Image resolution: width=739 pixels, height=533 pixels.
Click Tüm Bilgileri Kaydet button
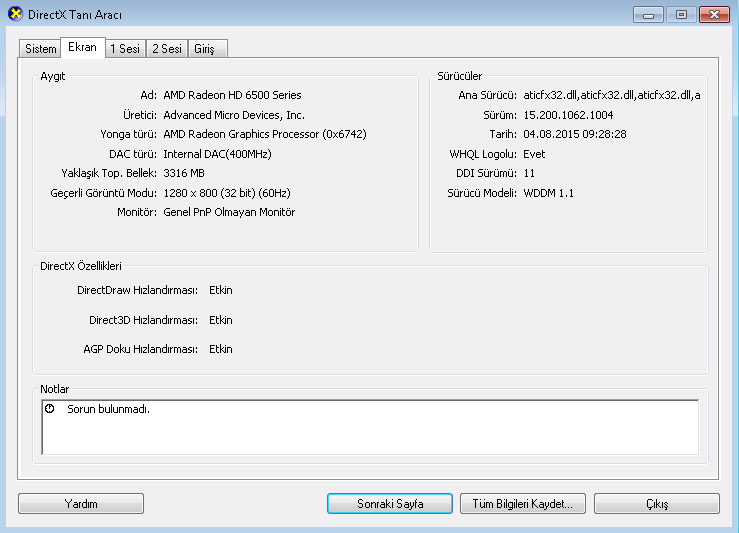pos(523,504)
